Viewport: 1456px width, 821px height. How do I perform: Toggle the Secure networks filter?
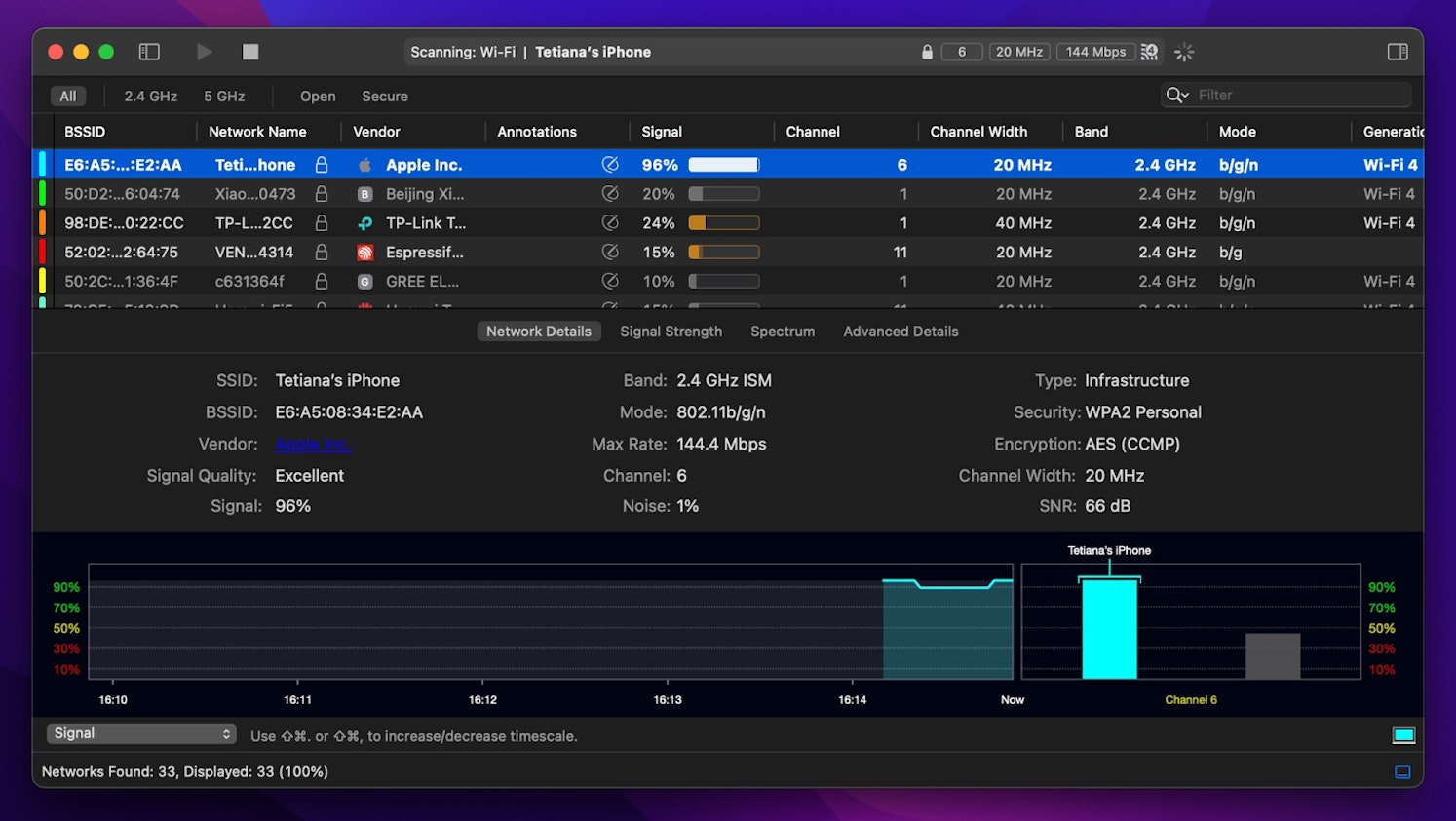click(x=384, y=97)
